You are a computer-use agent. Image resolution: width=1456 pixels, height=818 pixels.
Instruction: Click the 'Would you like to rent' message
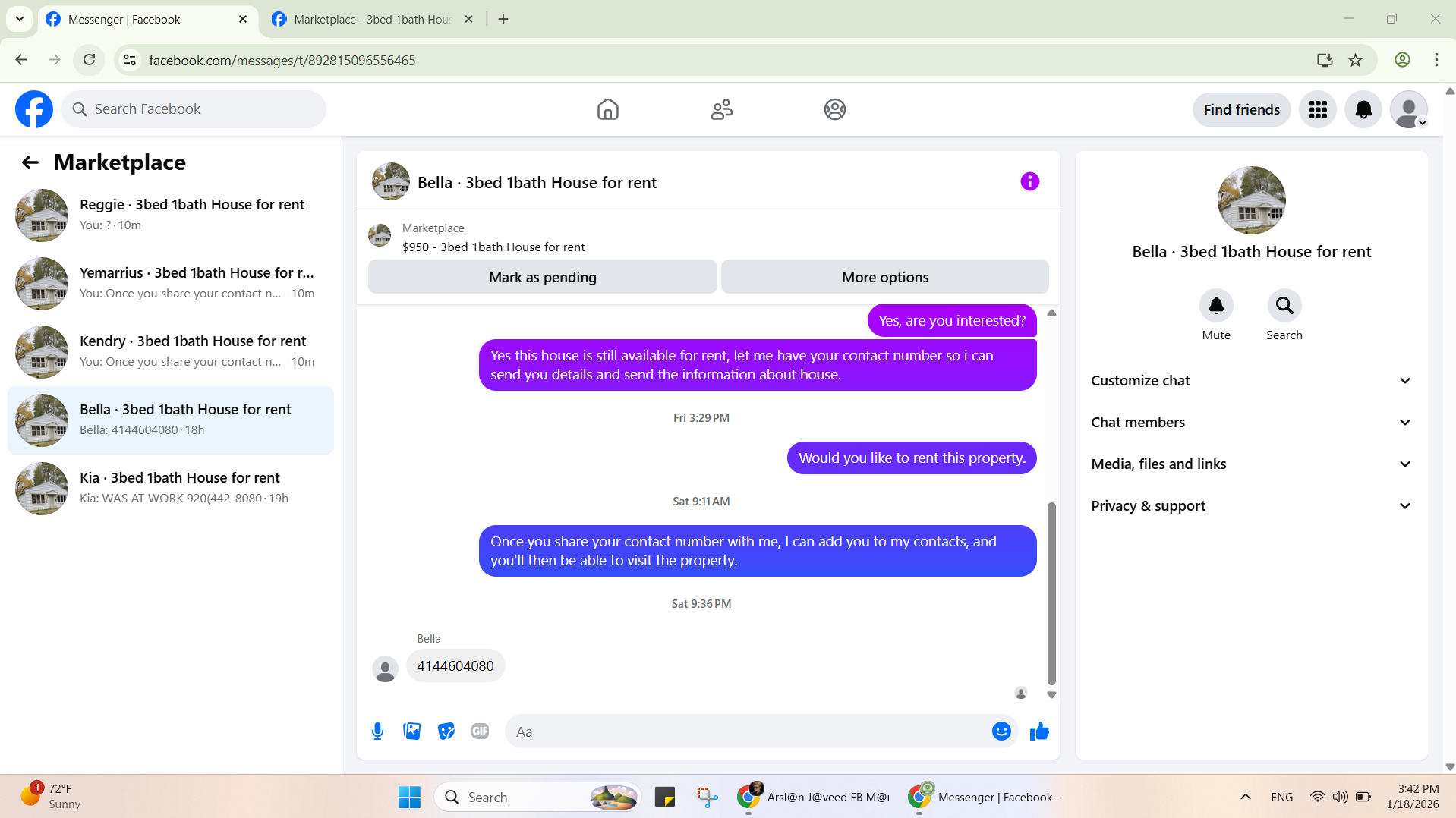click(912, 458)
